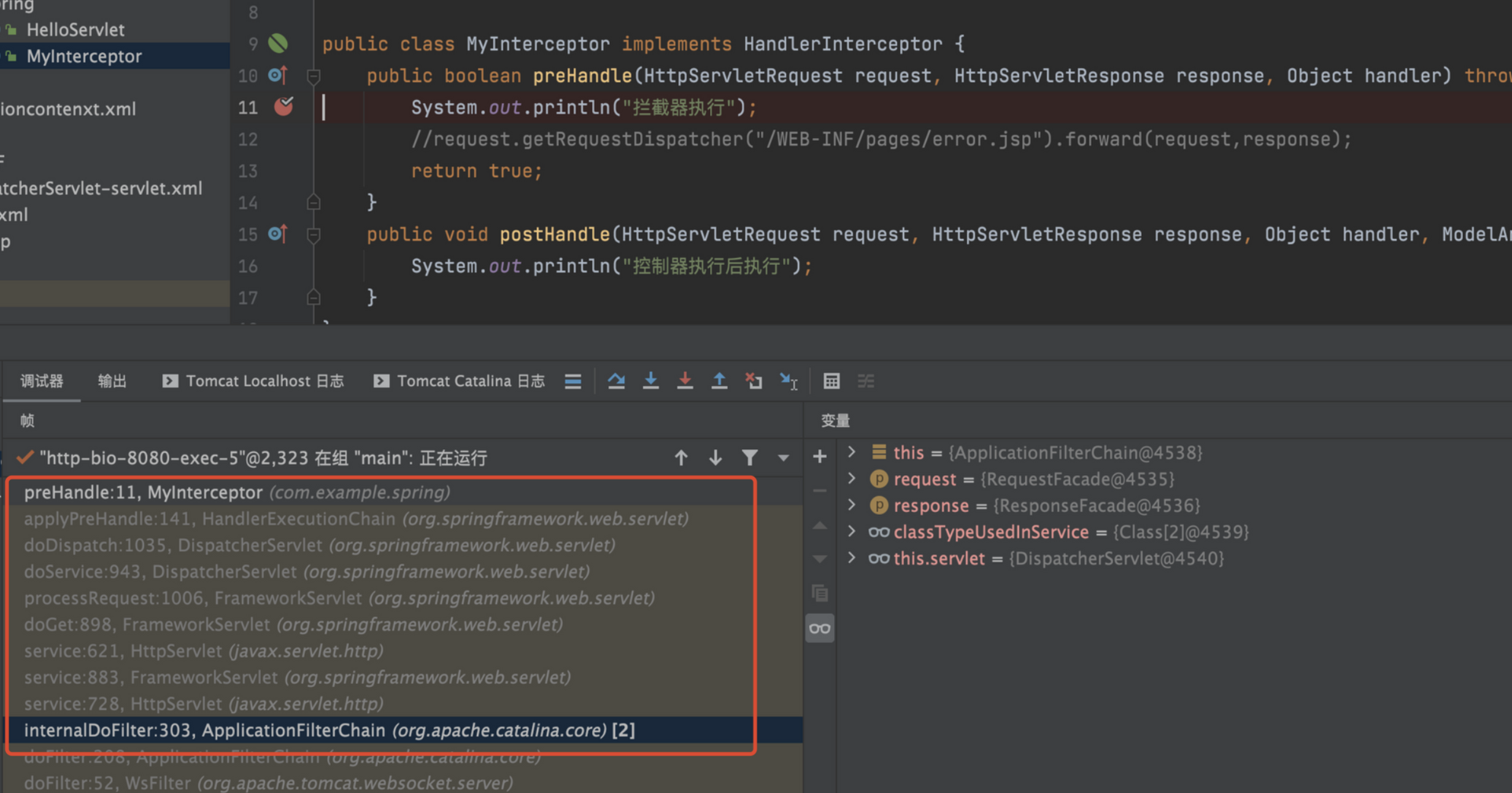Click the Drop Frame icon
The height and width of the screenshot is (793, 1512).
click(754, 381)
